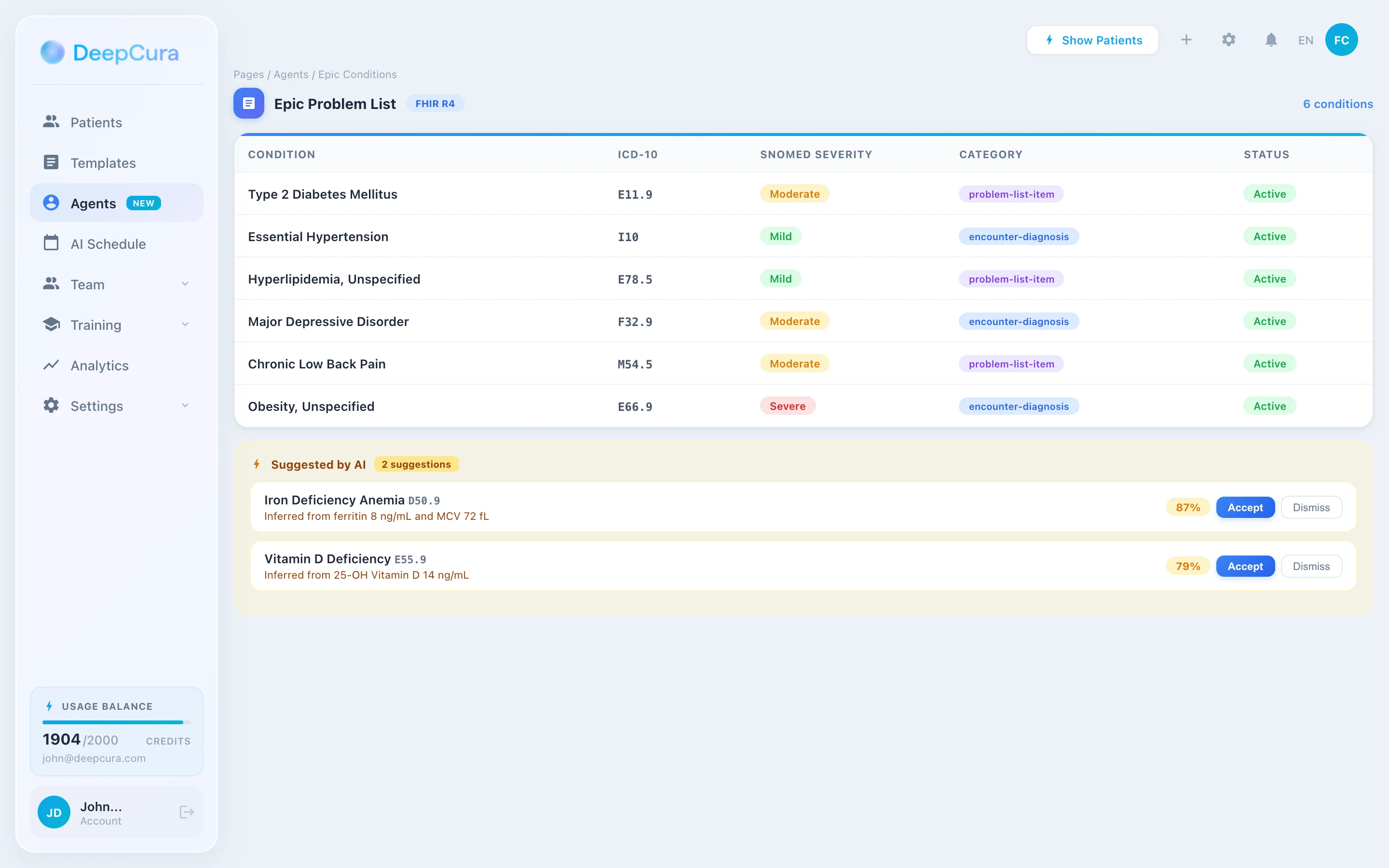Navigate to Pages via breadcrumb

tap(247, 74)
